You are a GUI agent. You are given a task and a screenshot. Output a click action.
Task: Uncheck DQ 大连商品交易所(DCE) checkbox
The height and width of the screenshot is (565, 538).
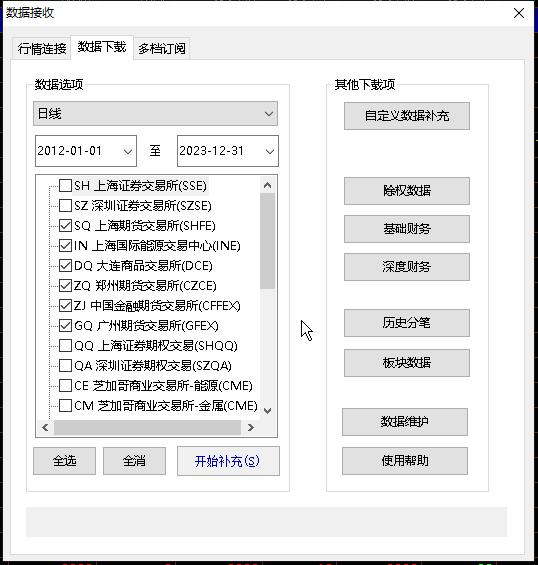click(65, 266)
